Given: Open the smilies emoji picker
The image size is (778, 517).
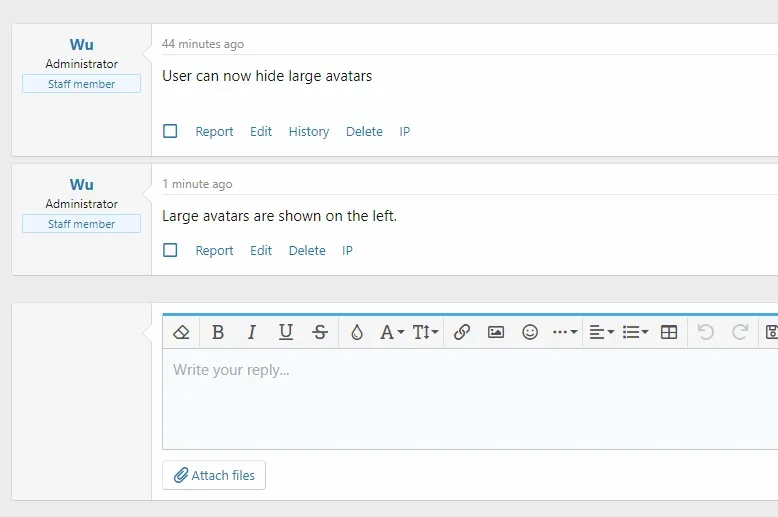Looking at the screenshot, I should tap(530, 332).
